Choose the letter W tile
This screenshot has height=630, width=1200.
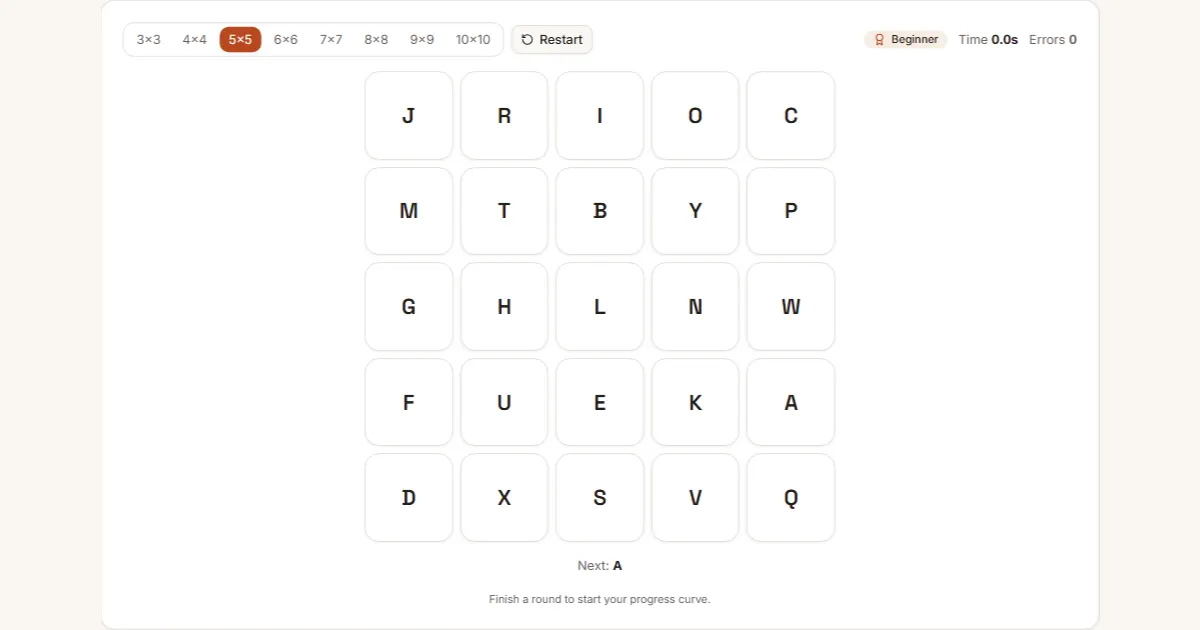tap(791, 307)
